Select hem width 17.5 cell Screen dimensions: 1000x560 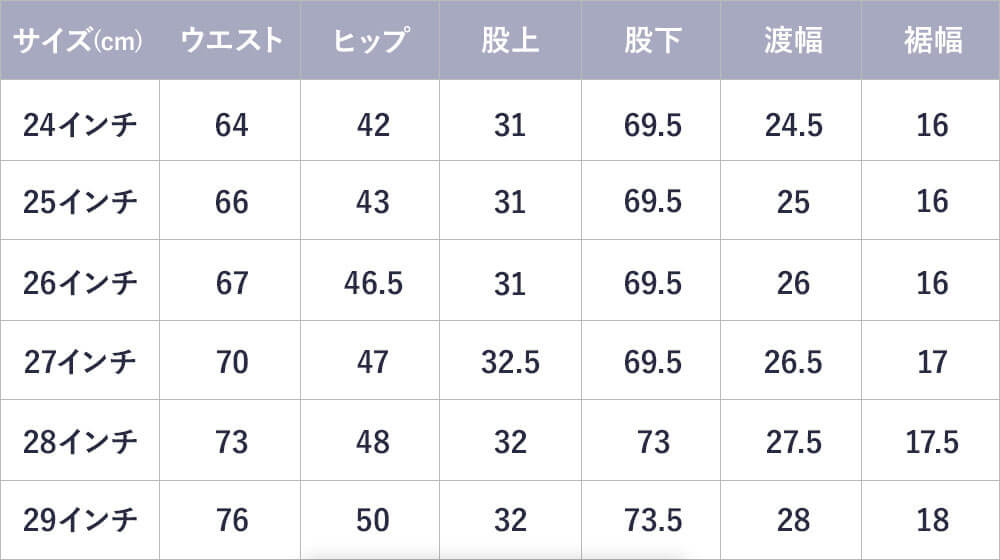pyautogui.click(x=932, y=442)
